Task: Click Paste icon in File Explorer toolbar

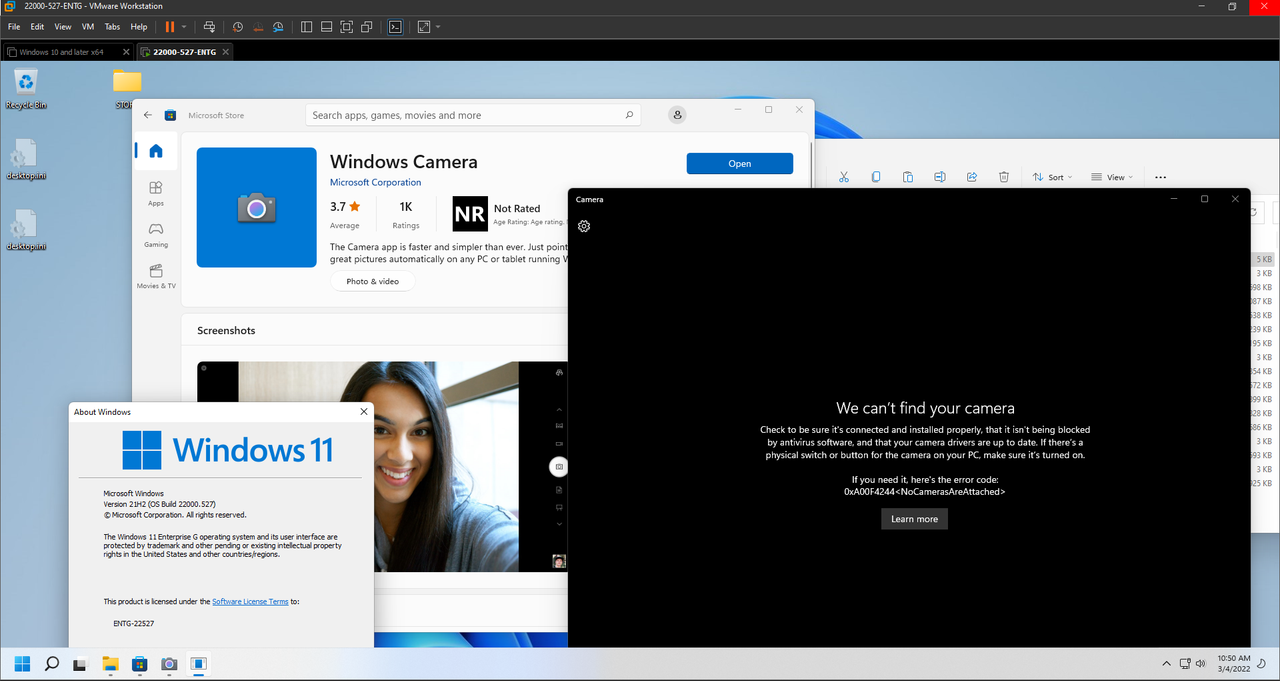Action: tap(908, 177)
